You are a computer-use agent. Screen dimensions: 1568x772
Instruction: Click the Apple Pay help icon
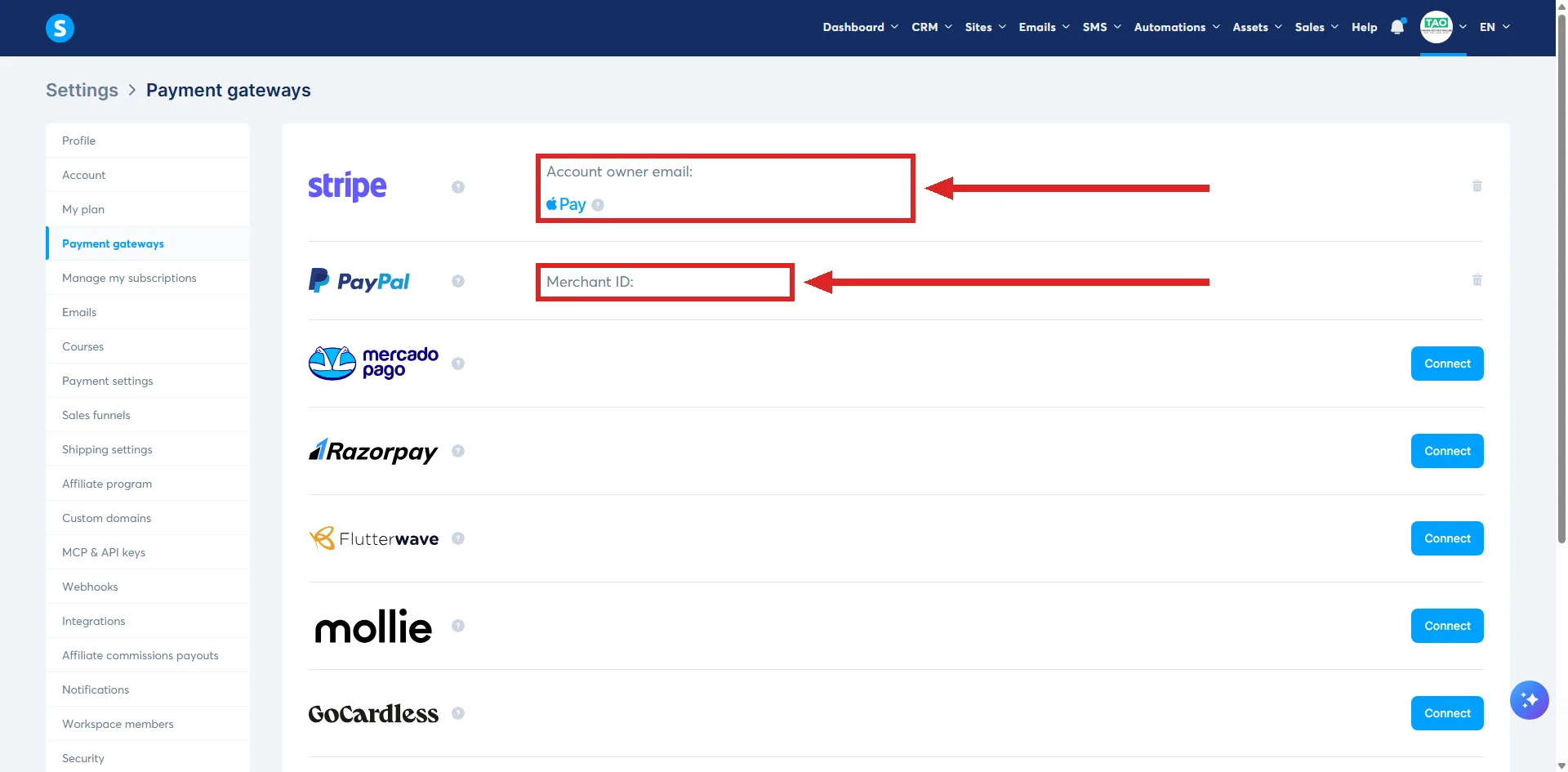tap(598, 205)
